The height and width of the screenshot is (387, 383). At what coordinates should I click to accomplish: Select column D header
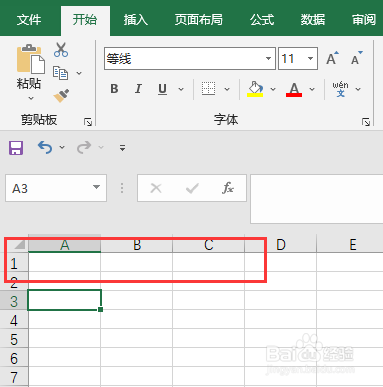[281, 245]
